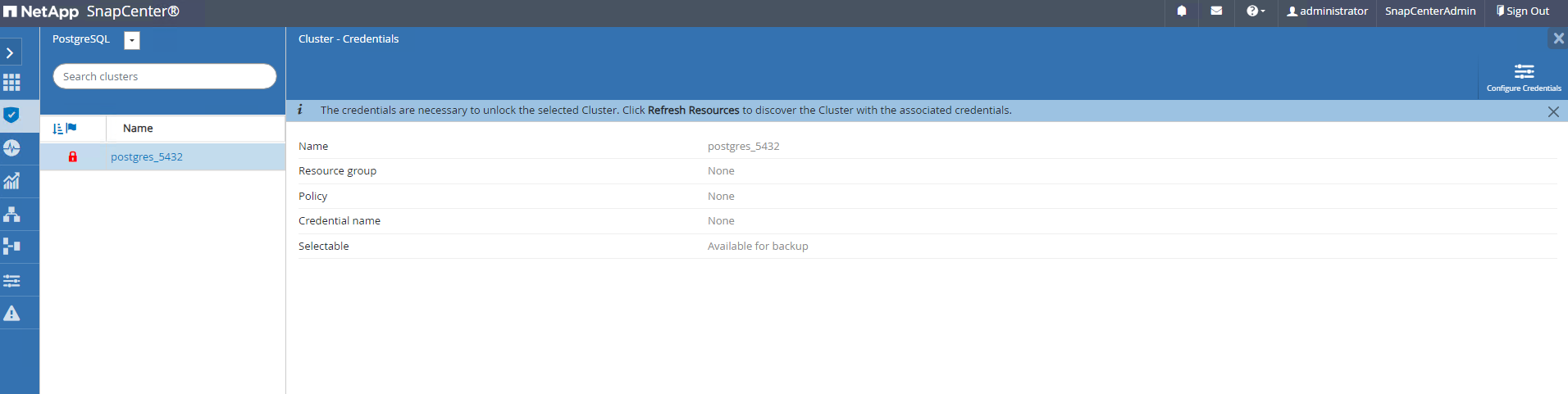The width and height of the screenshot is (1568, 394).
Task: Click Sign Out in header
Action: (1523, 11)
